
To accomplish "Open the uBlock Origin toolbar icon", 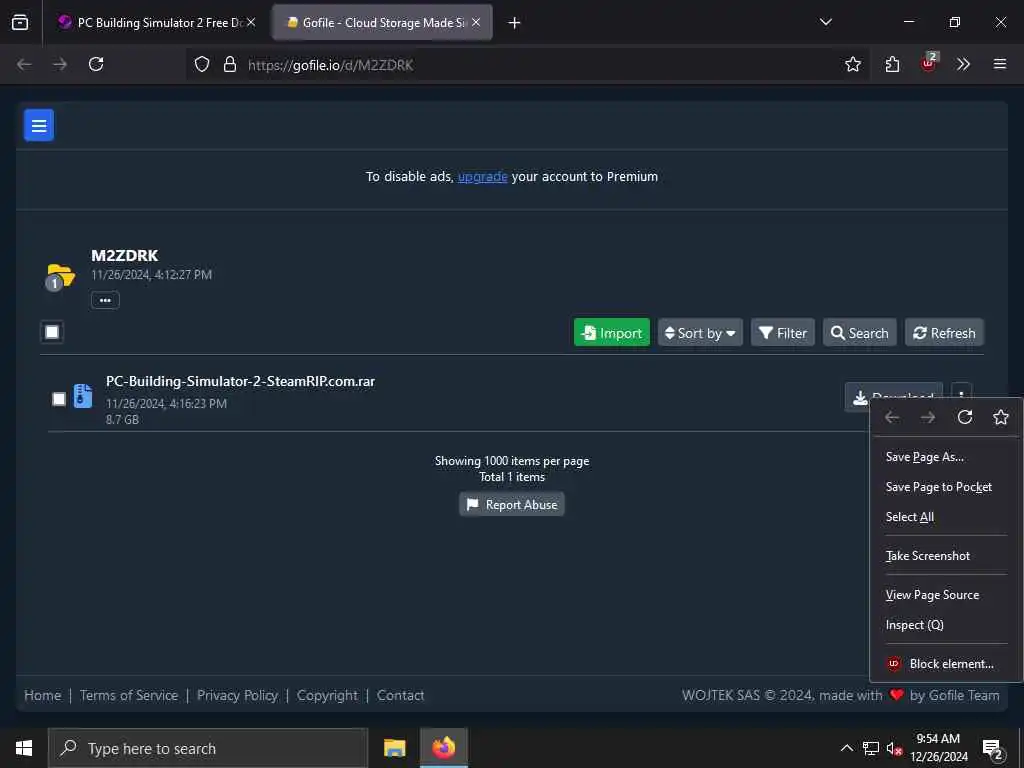I will (928, 63).
